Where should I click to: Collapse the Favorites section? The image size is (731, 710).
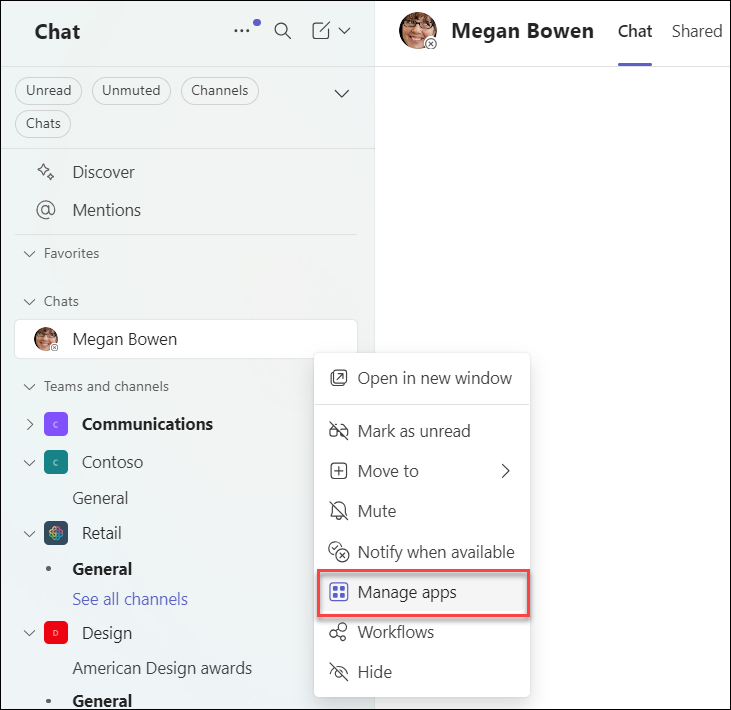[x=29, y=254]
